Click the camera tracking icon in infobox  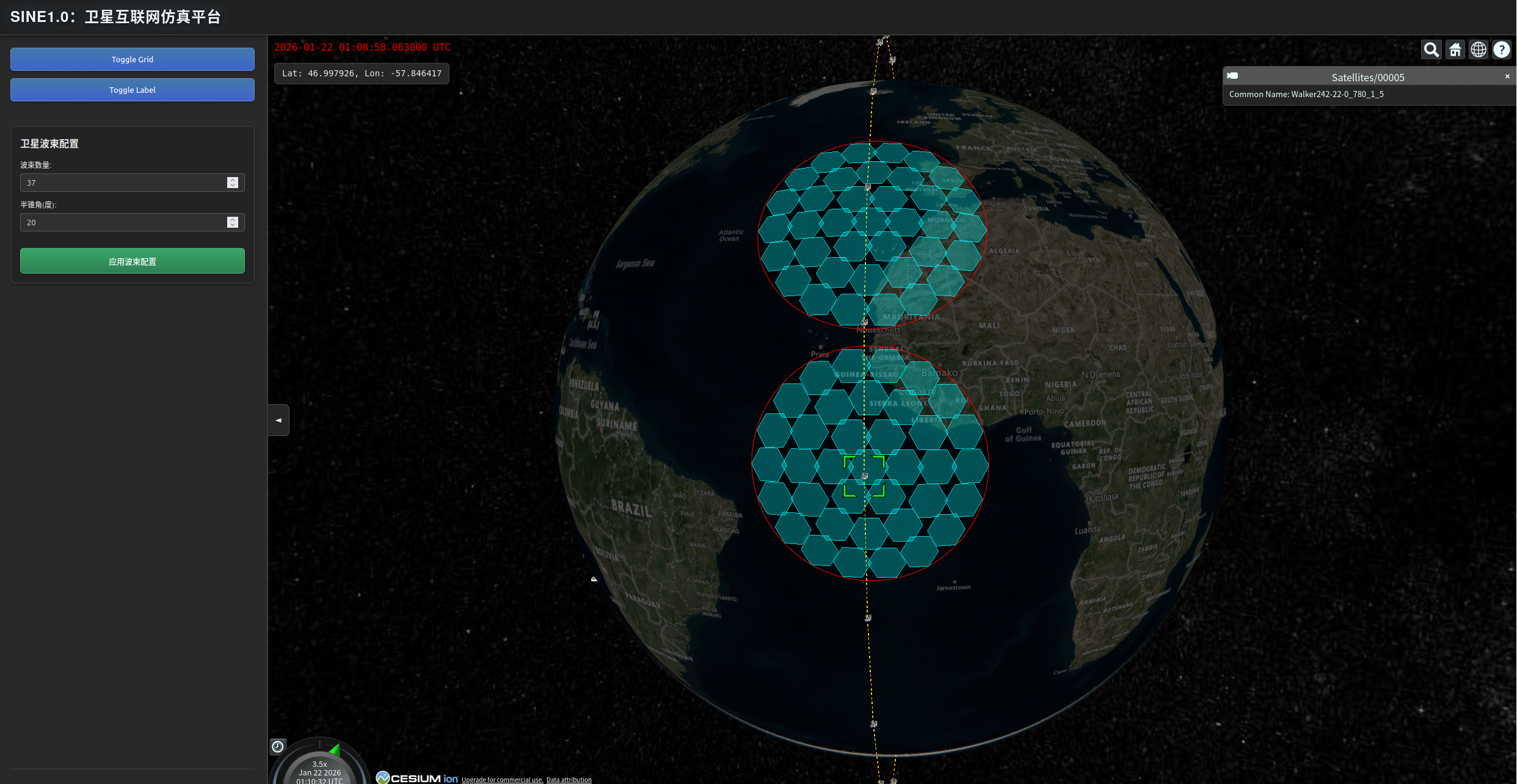[x=1233, y=76]
